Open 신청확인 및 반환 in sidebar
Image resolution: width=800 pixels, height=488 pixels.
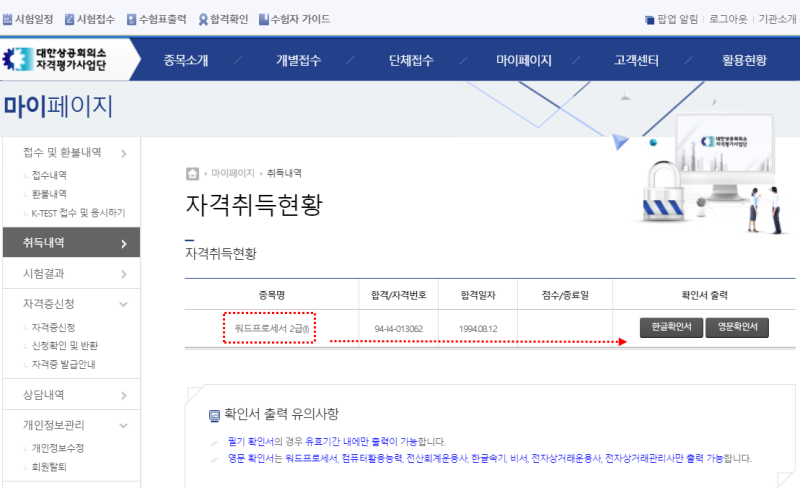[65, 346]
